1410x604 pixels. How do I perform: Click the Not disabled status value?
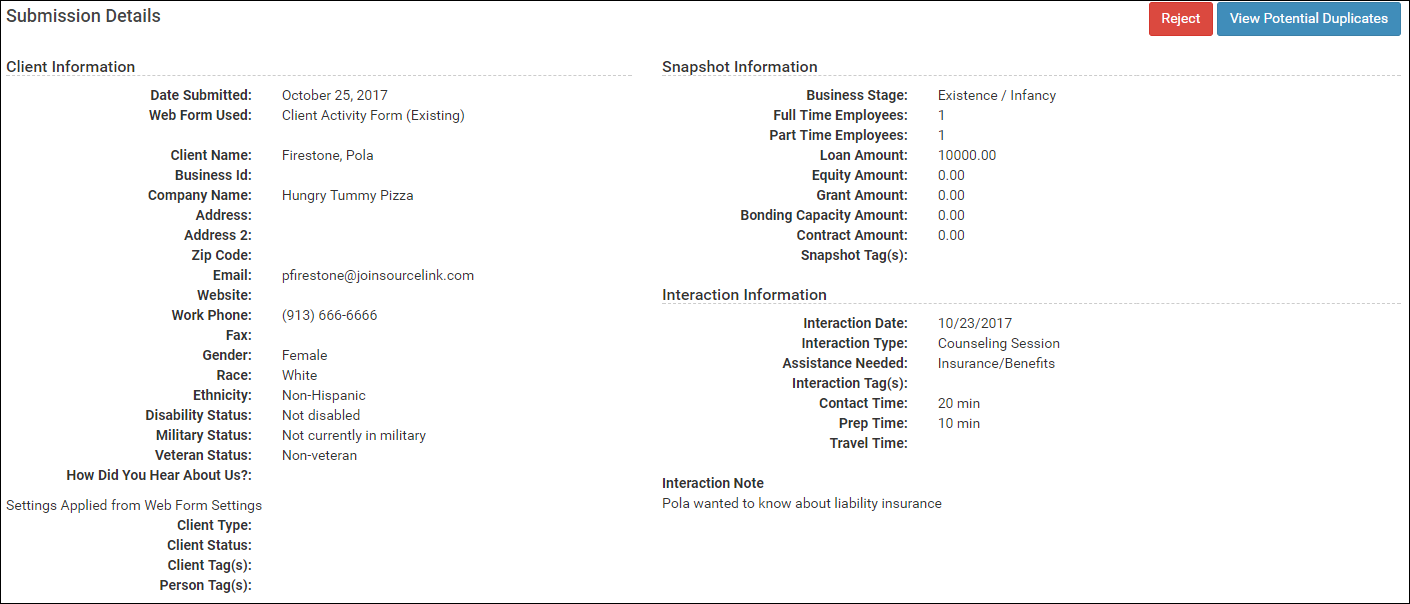point(321,415)
